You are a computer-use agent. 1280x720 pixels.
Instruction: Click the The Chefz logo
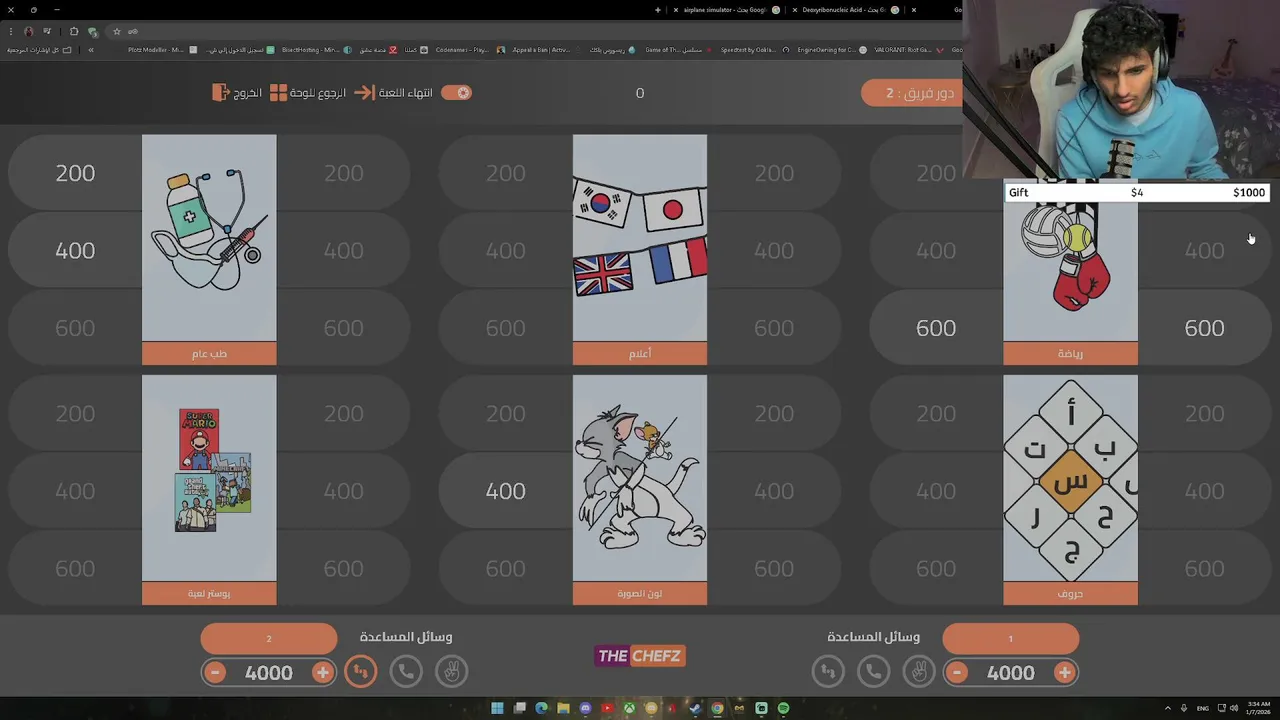[x=640, y=656]
